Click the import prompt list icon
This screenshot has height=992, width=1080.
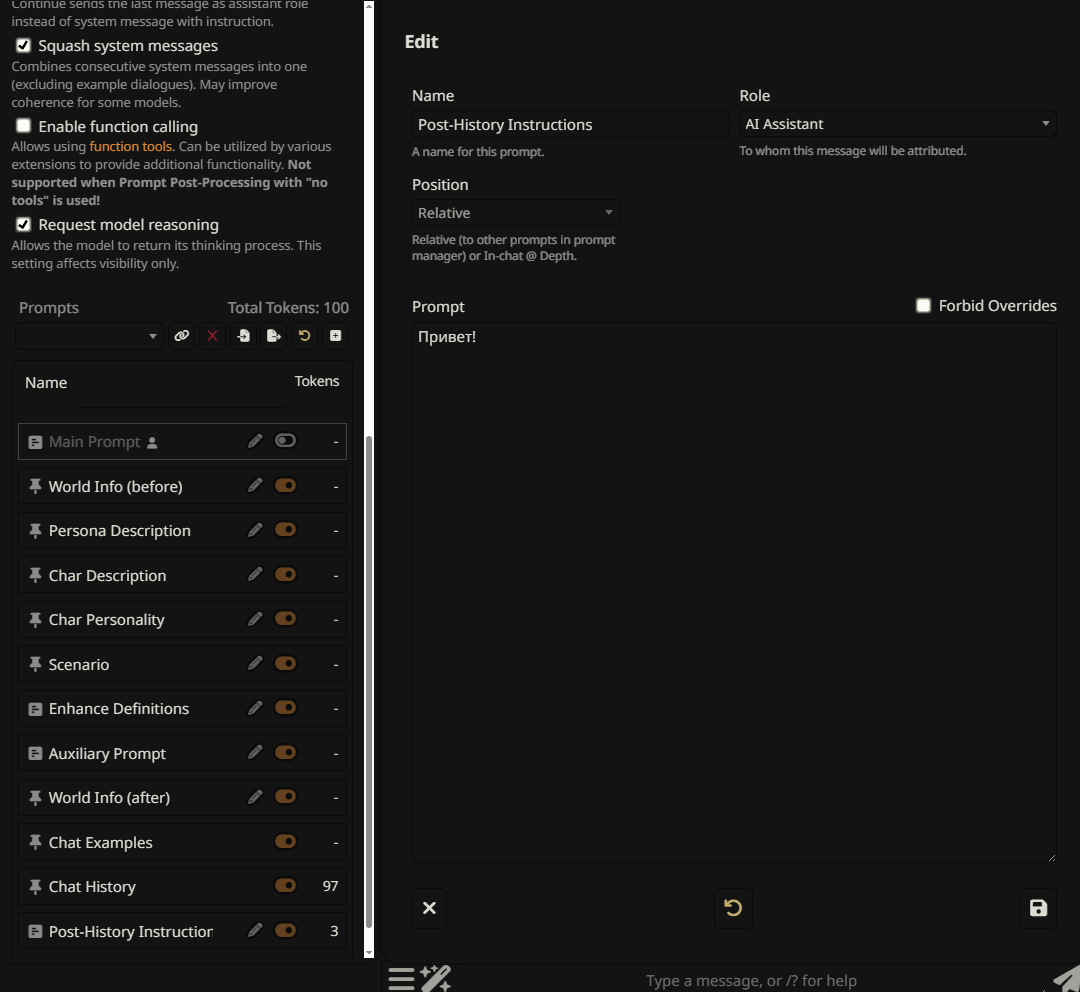click(x=243, y=336)
